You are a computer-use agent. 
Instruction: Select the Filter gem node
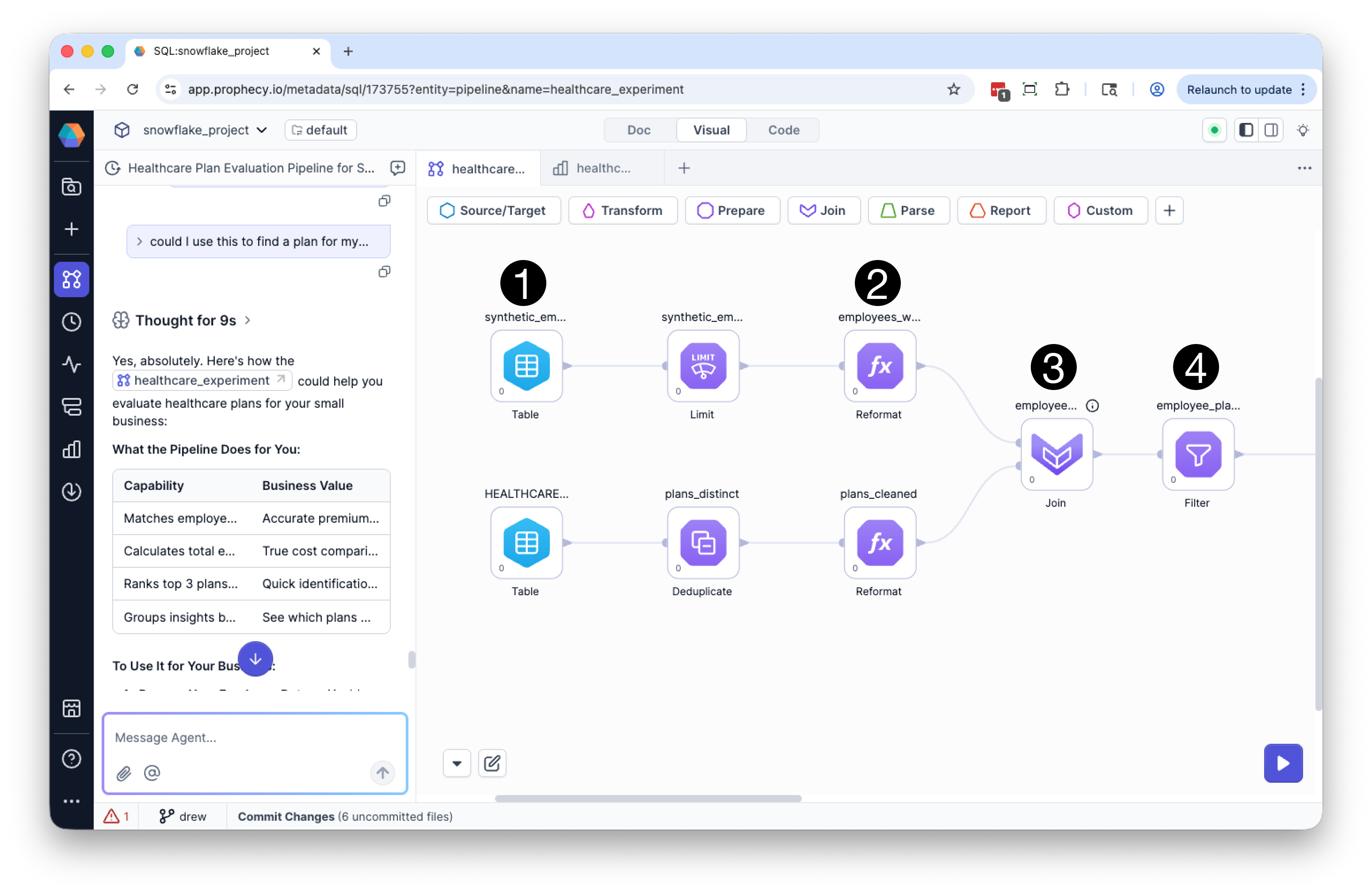[1198, 455]
